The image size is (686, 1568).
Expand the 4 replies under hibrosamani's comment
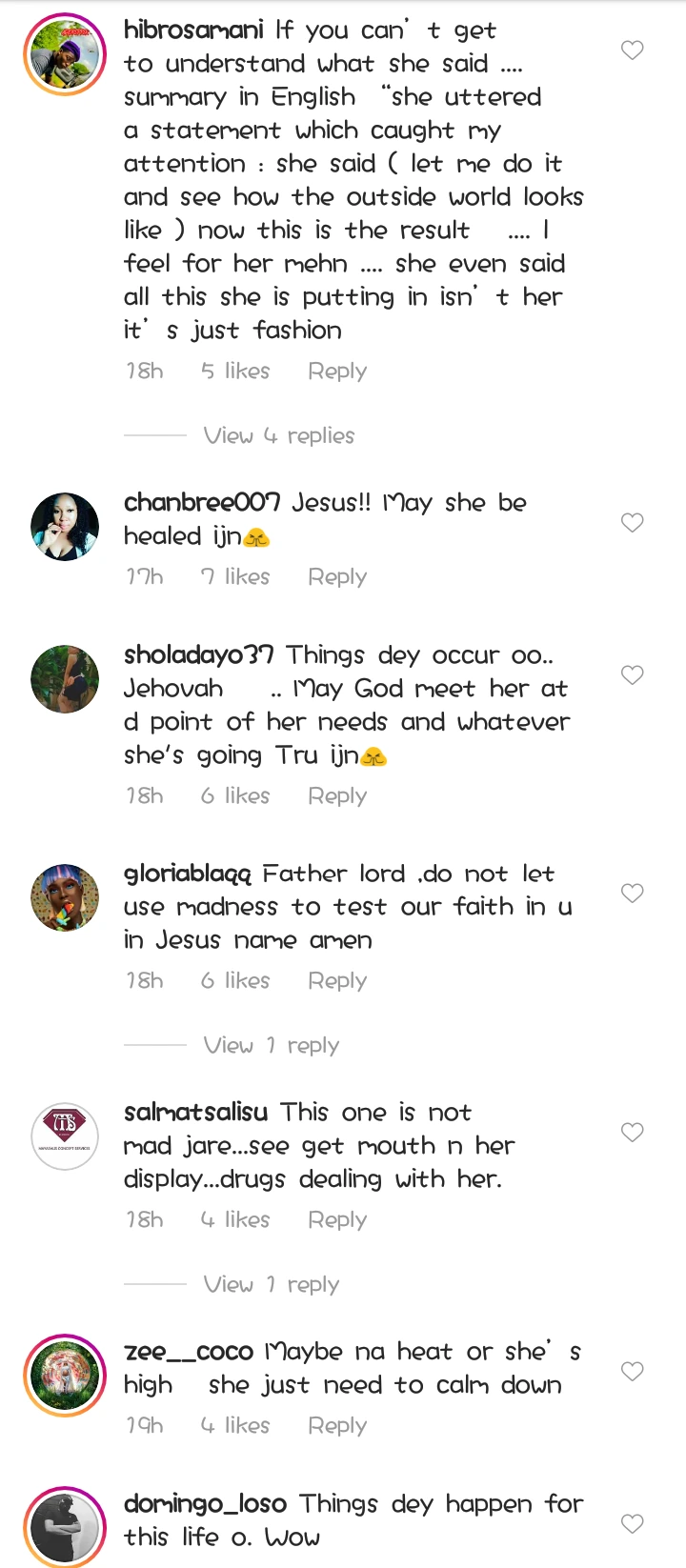click(278, 436)
